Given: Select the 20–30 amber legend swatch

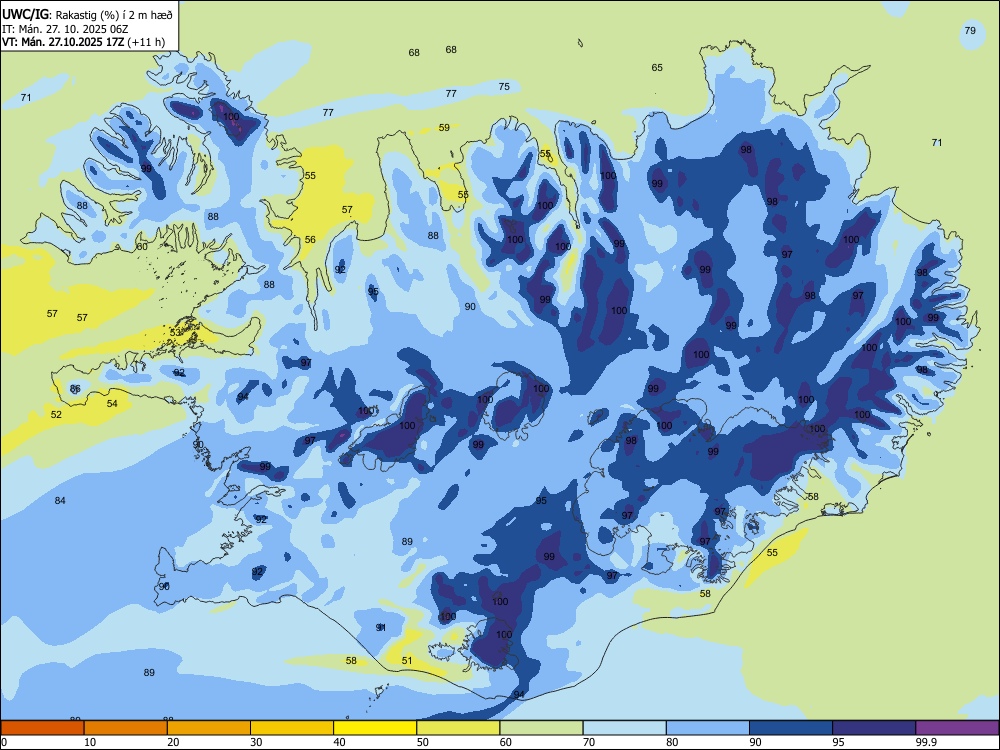Looking at the screenshot, I should 209,728.
